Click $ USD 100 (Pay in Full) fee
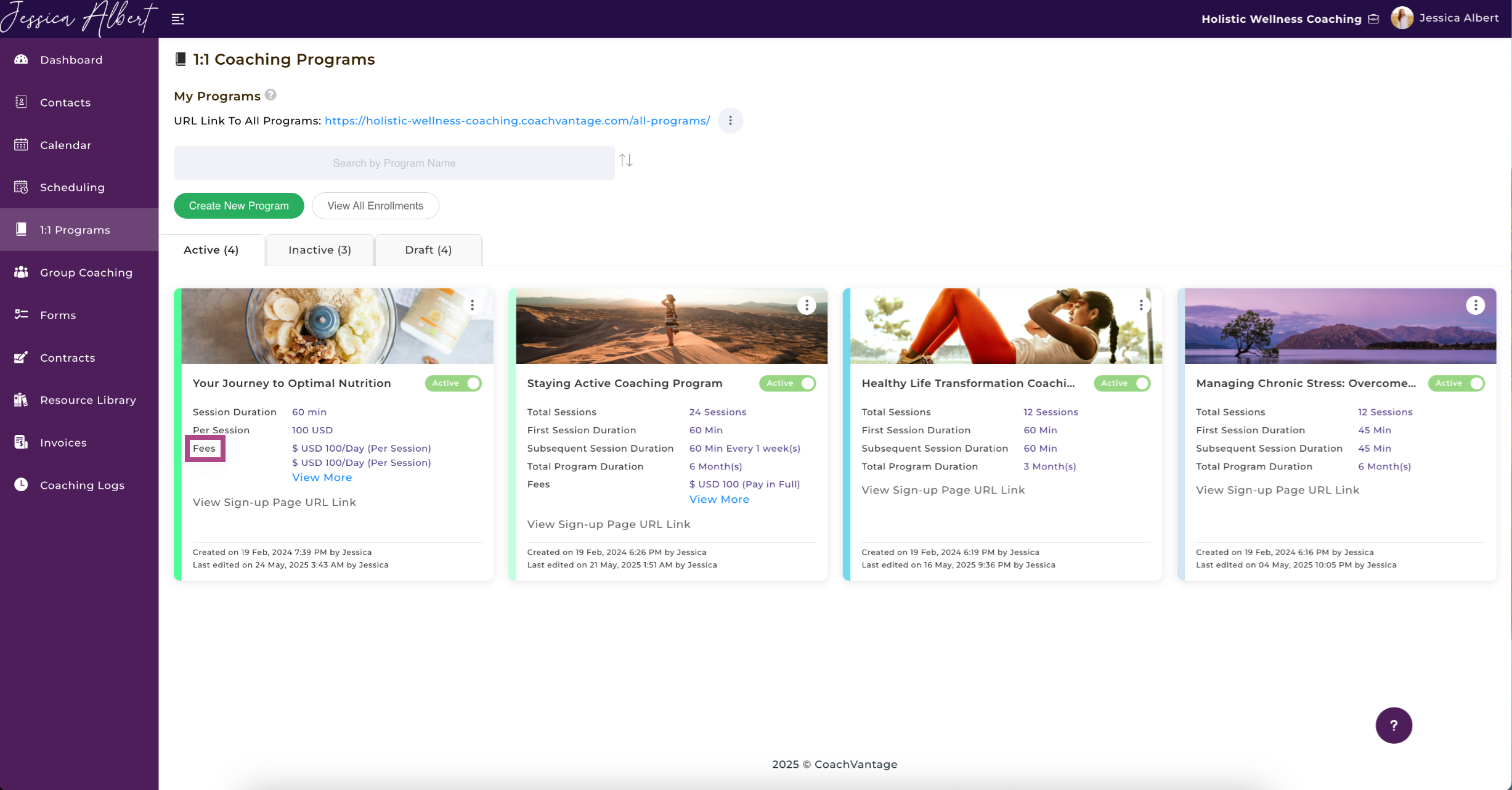This screenshot has width=1512, height=790. tap(744, 484)
